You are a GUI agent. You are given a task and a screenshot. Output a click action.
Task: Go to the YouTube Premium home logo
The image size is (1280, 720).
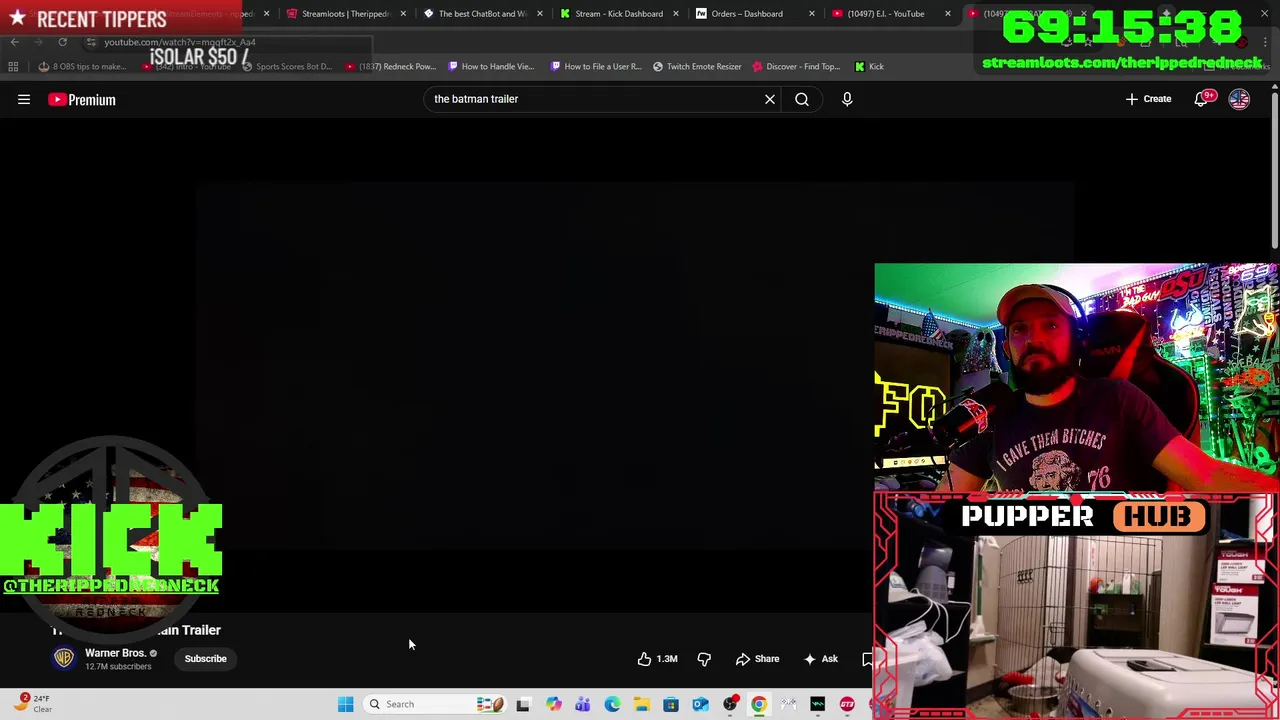point(82,99)
